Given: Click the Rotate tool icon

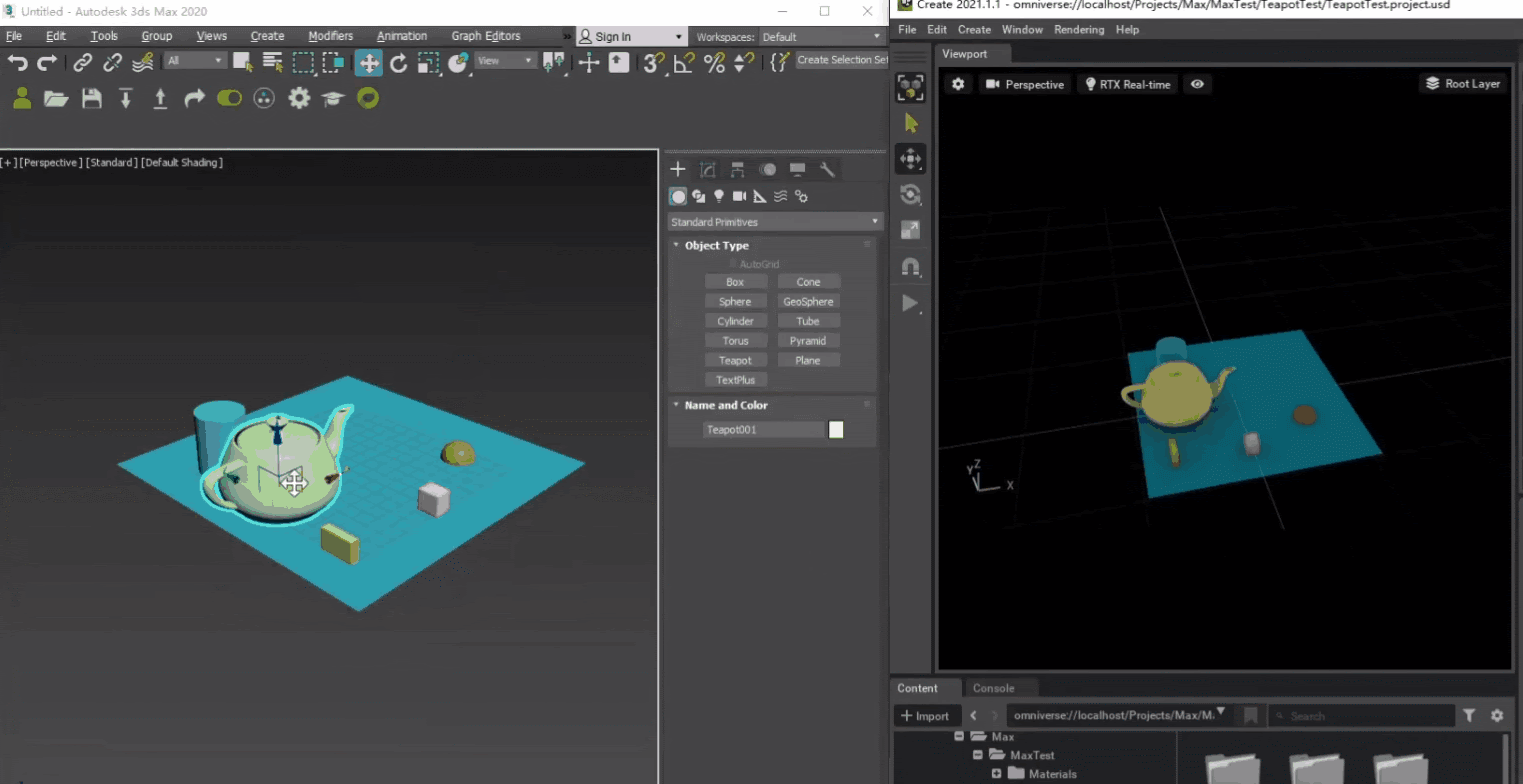Looking at the screenshot, I should click(x=398, y=63).
